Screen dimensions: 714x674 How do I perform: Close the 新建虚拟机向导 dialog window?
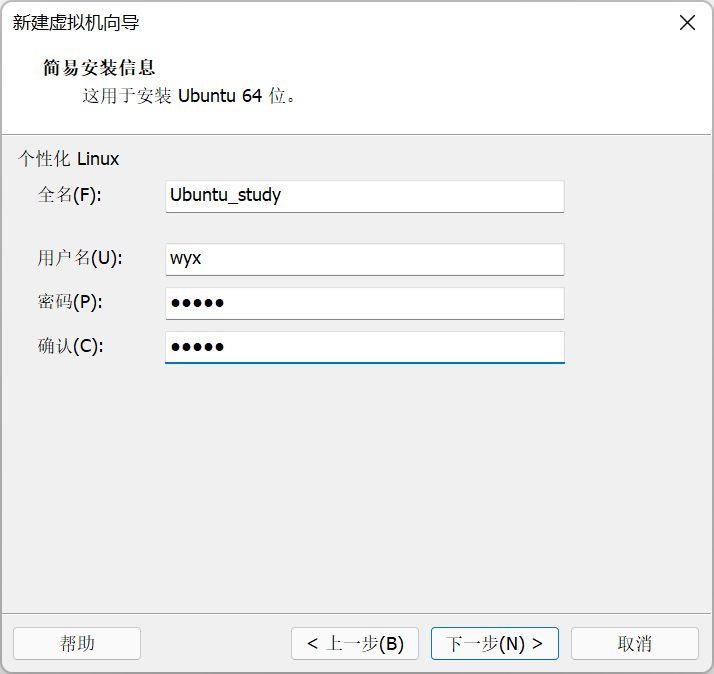coord(687,23)
